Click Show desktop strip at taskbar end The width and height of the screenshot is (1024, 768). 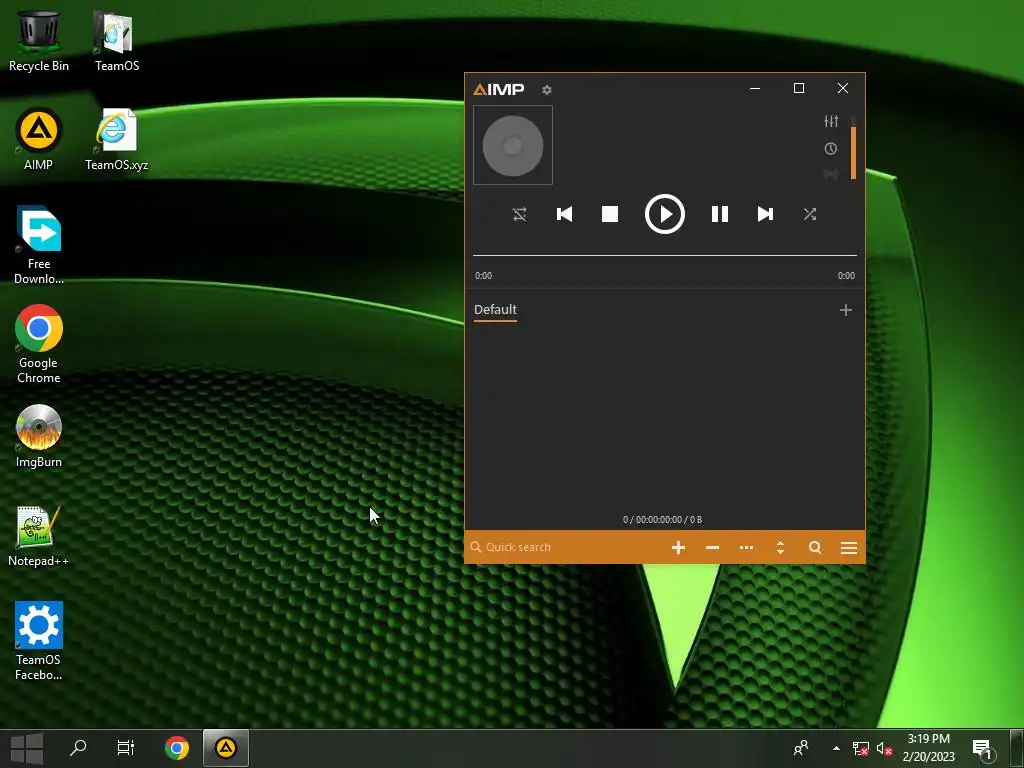tap(1017, 748)
